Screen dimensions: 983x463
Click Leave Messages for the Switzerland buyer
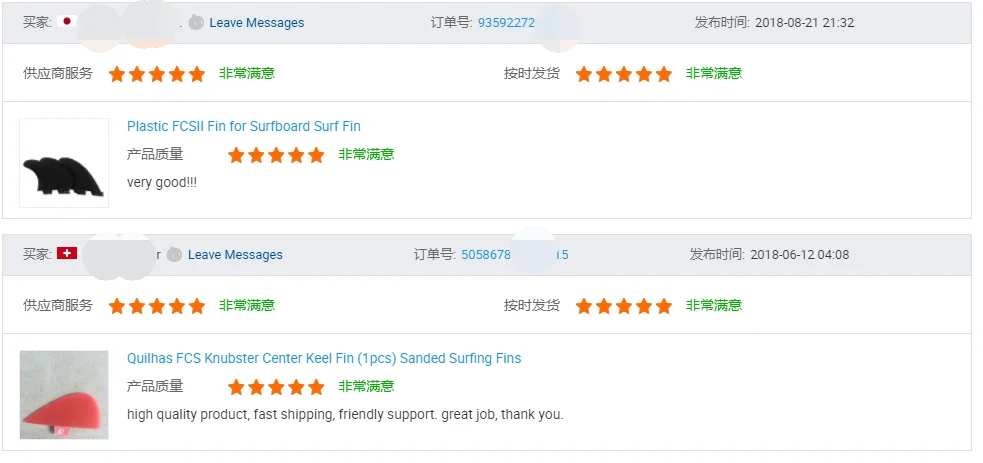(x=235, y=255)
